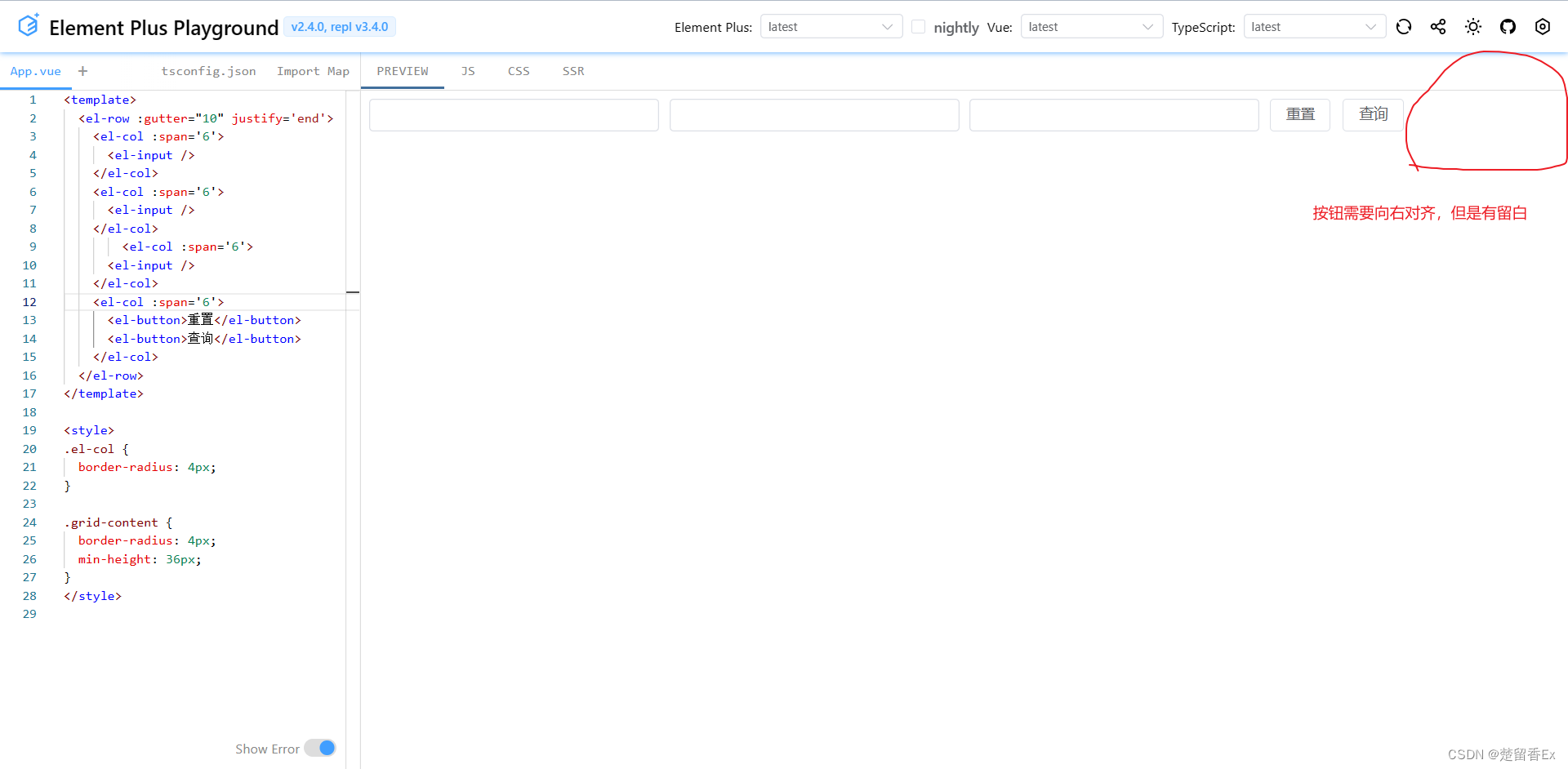This screenshot has width=1568, height=769.
Task: Enable the nightly checkbox
Action: pyautogui.click(x=918, y=27)
